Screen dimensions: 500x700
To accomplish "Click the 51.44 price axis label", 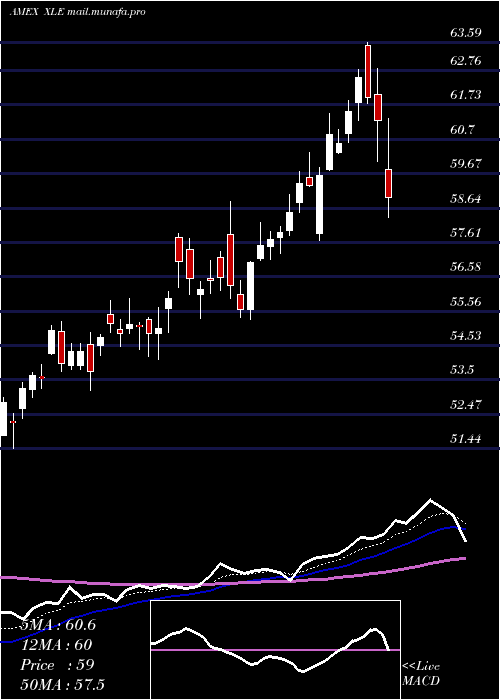I will (466, 439).
